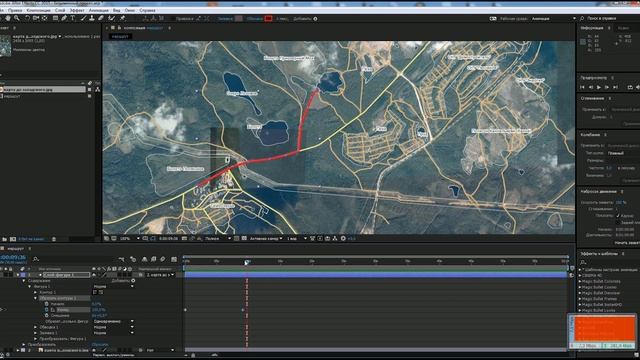
Task: Collapse the Содержание group
Action: [24, 281]
